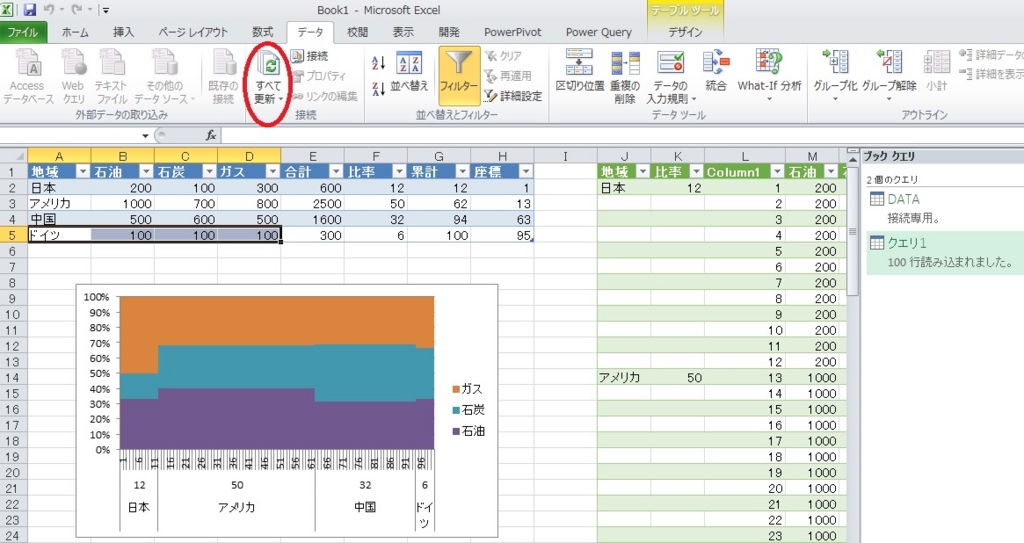Open existing connections (既存の接続)
The image size is (1024, 543).
point(223,77)
